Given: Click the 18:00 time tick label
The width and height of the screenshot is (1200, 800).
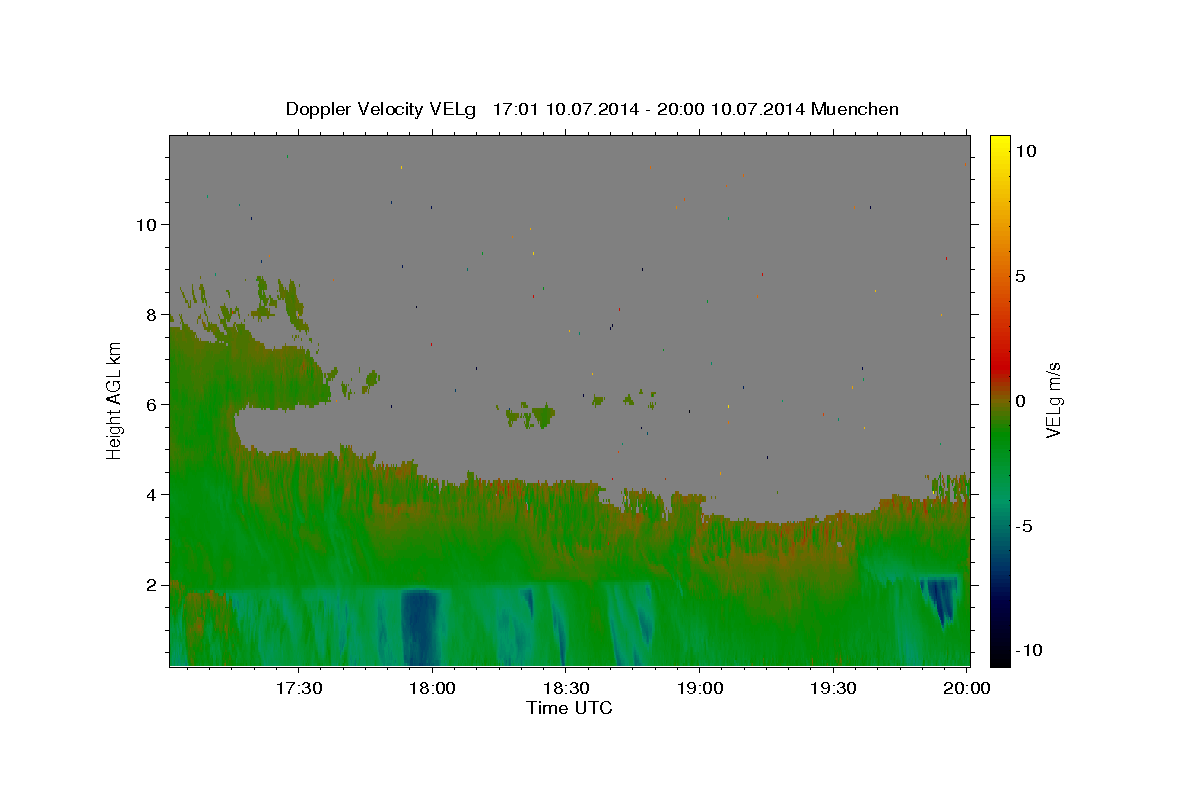Looking at the screenshot, I should (x=433, y=688).
